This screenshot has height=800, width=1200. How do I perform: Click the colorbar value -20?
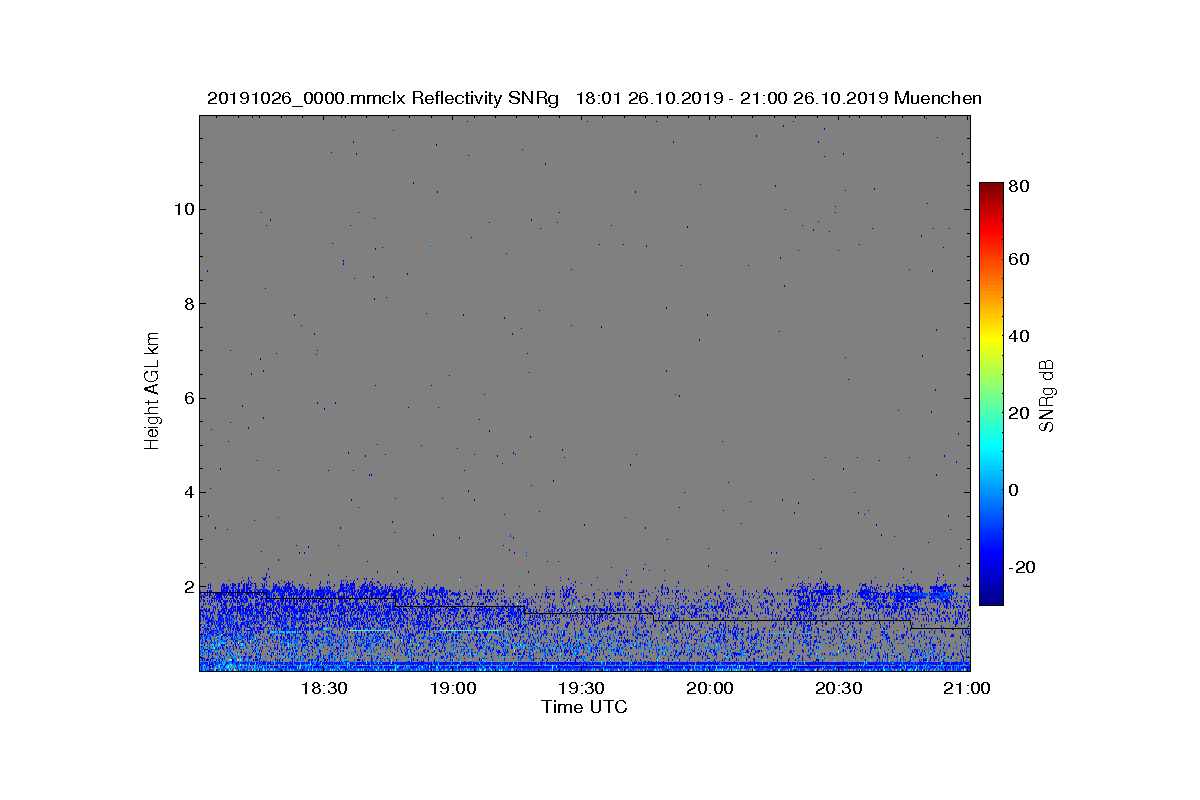[x=1022, y=567]
